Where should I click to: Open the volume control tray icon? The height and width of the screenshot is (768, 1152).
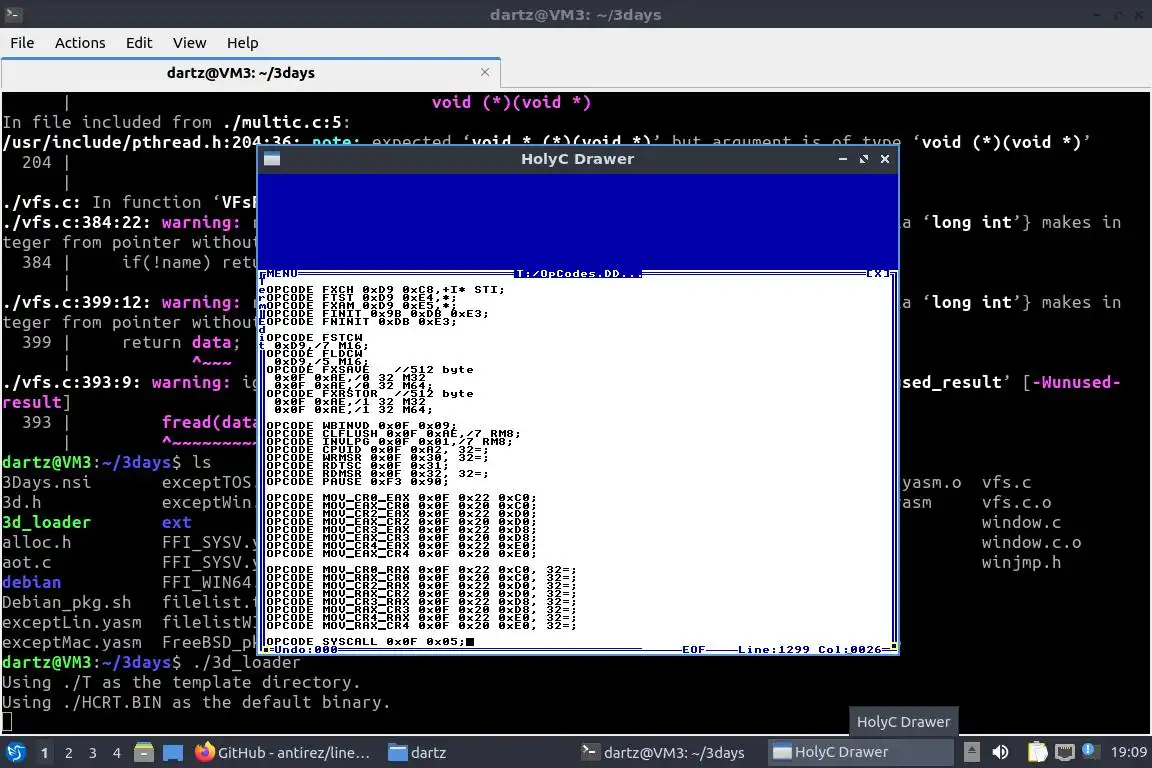1000,753
